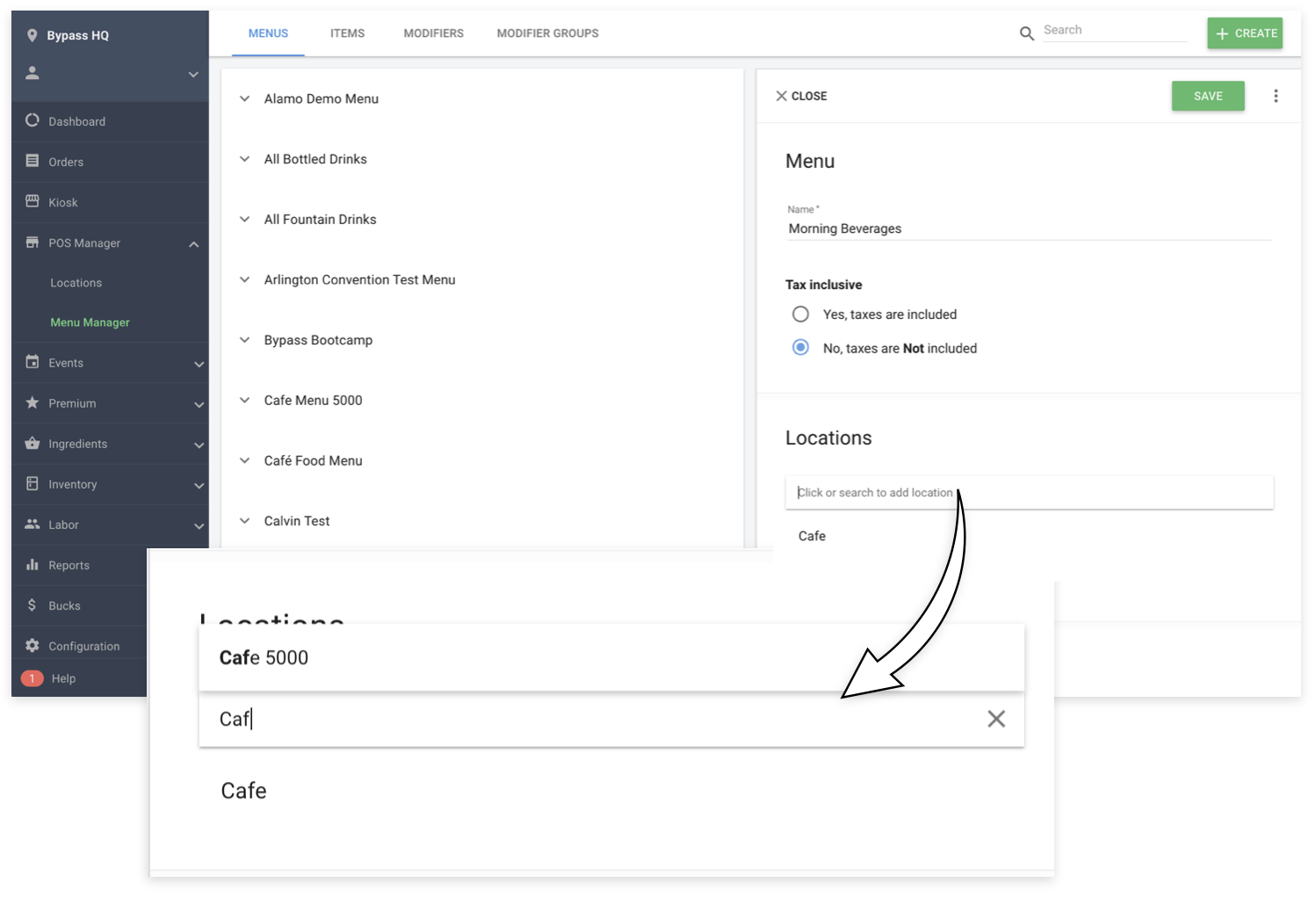The width and height of the screenshot is (1316, 898).
Task: Expand the Café Food Menu chevron
Action: (x=245, y=460)
